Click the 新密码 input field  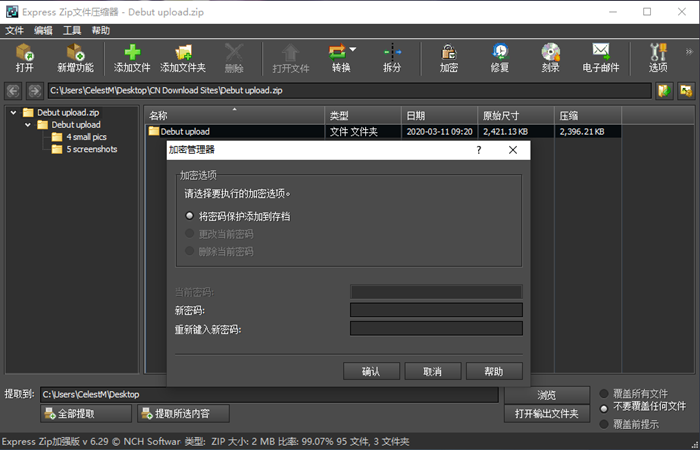click(436, 310)
